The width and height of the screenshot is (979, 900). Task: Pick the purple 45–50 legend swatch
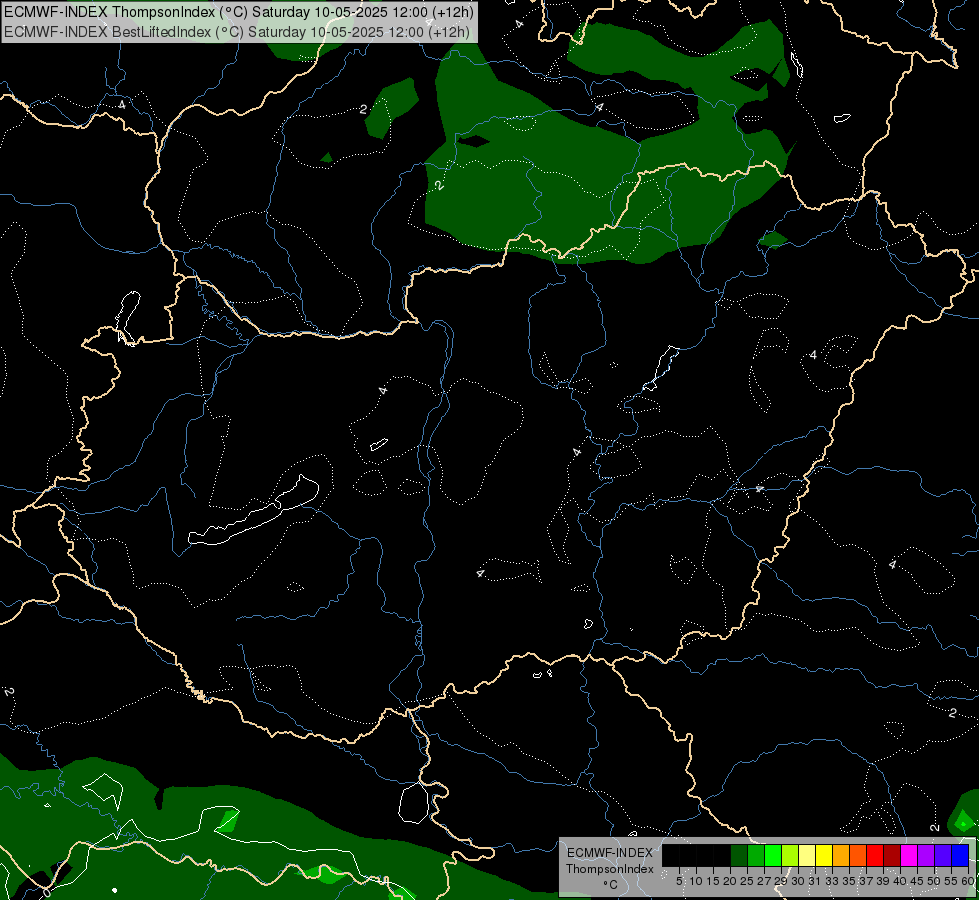coord(926,855)
